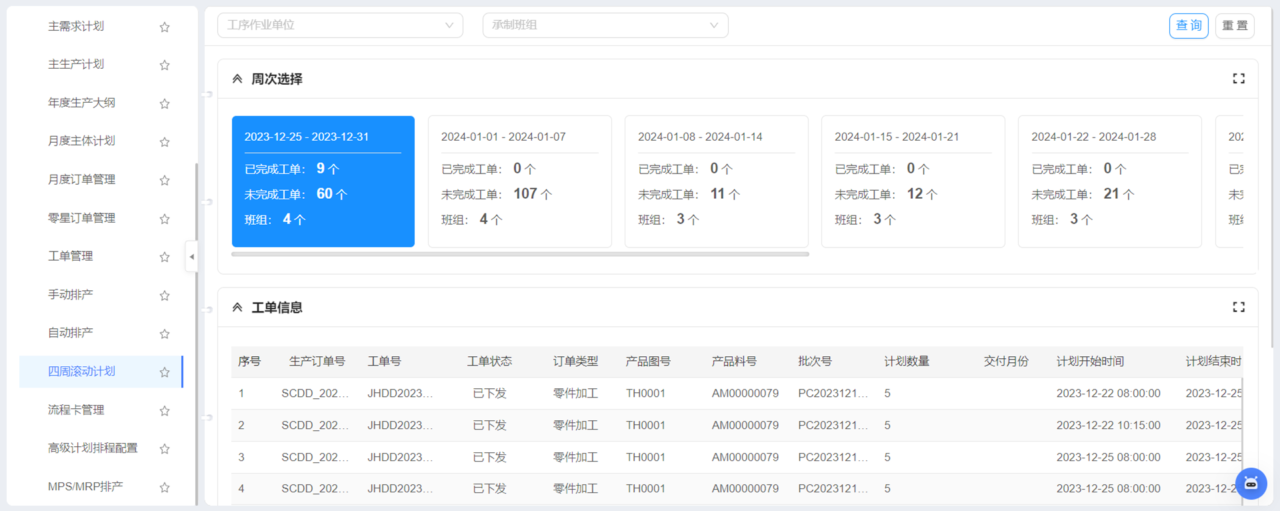1280x511 pixels.
Task: Click the 交付月份 column header
Action: (x=1006, y=361)
